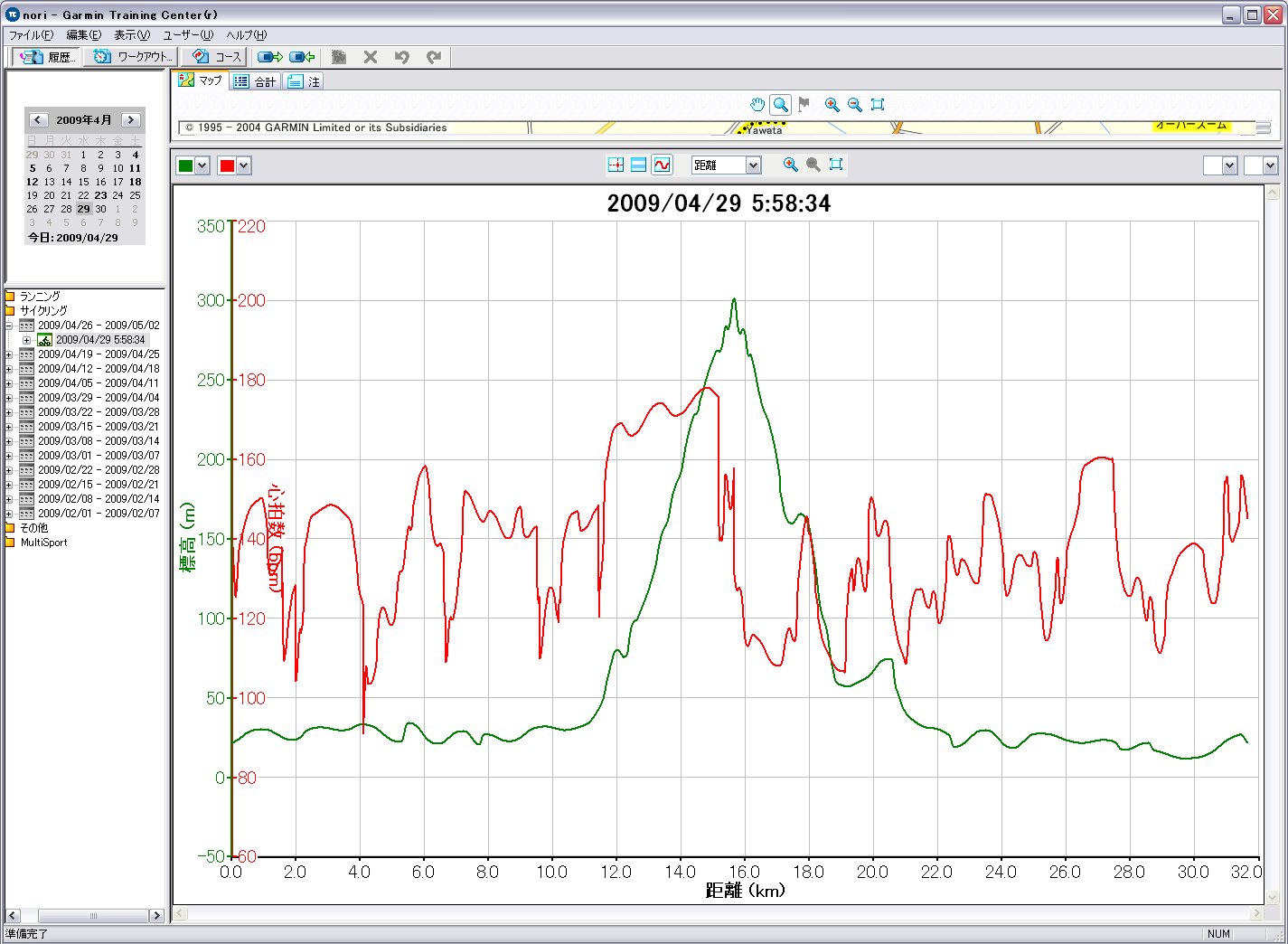Click right arrow of history horizontal scrollbar
The image size is (1288, 944).
(x=156, y=916)
